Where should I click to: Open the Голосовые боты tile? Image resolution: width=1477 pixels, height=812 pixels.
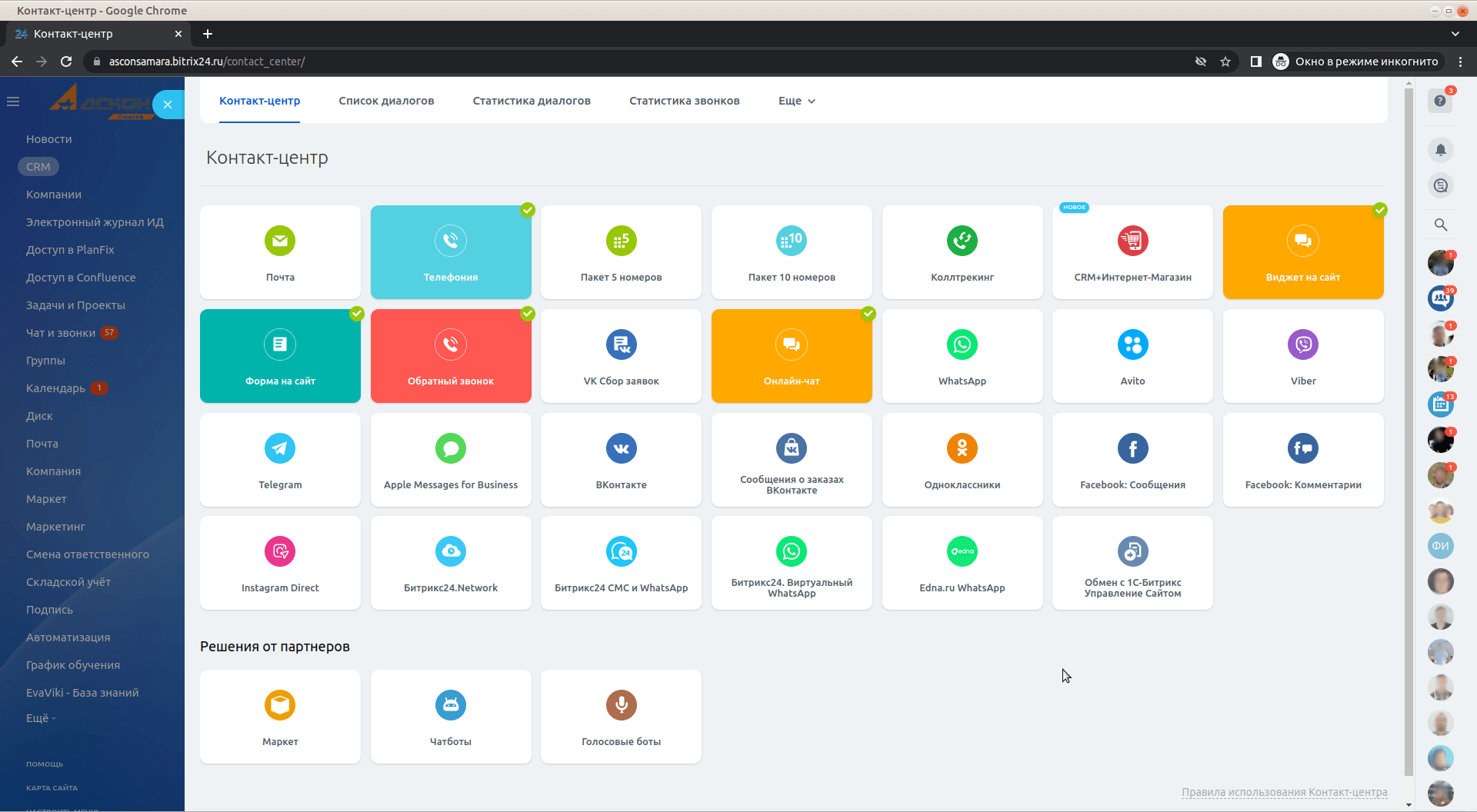[x=621, y=717]
